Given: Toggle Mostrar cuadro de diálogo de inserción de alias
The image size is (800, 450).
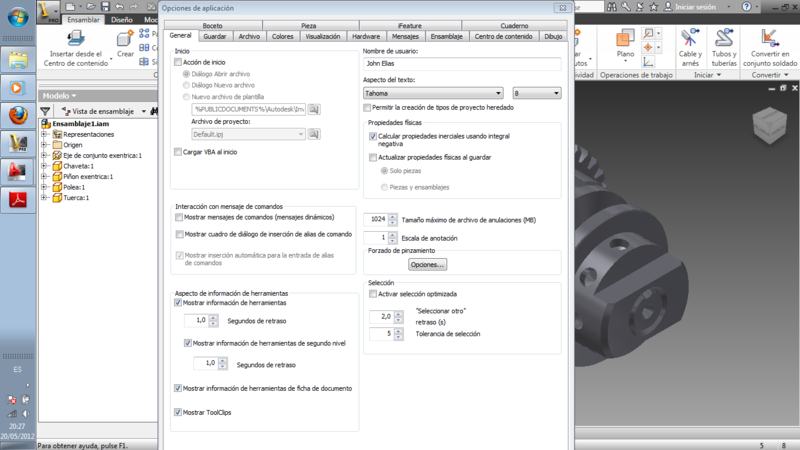Looking at the screenshot, I should pos(179,234).
